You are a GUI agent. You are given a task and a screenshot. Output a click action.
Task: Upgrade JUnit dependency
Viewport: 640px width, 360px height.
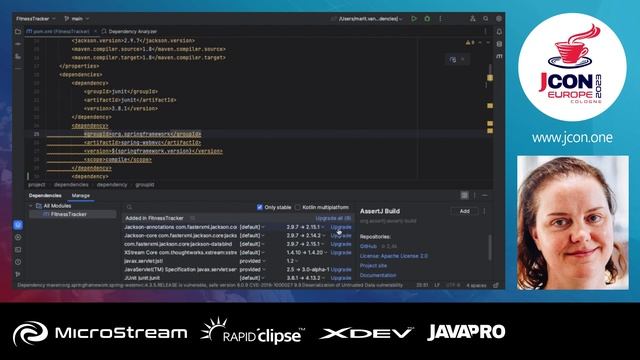point(341,278)
